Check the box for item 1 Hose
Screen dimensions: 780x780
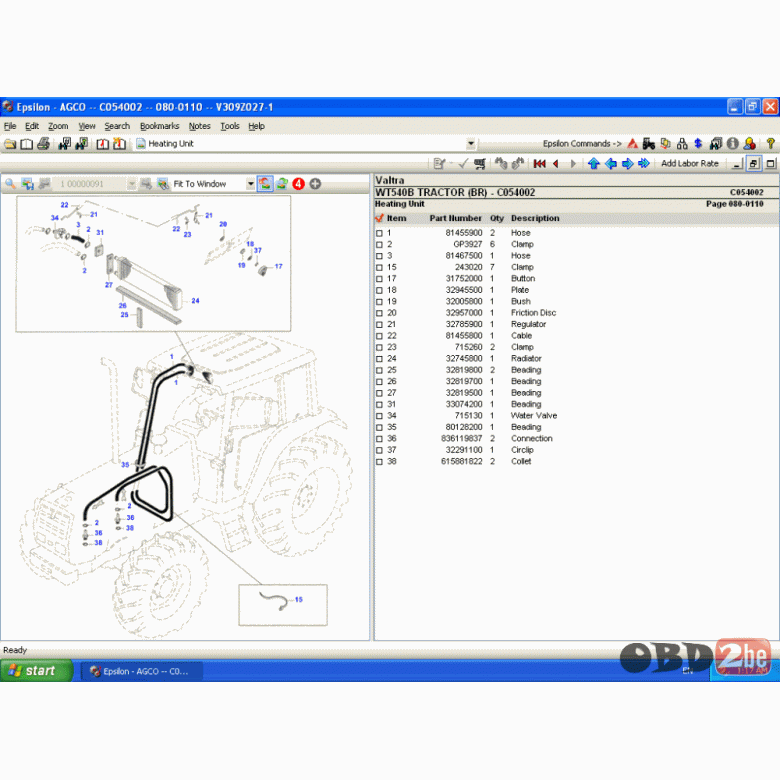(380, 233)
